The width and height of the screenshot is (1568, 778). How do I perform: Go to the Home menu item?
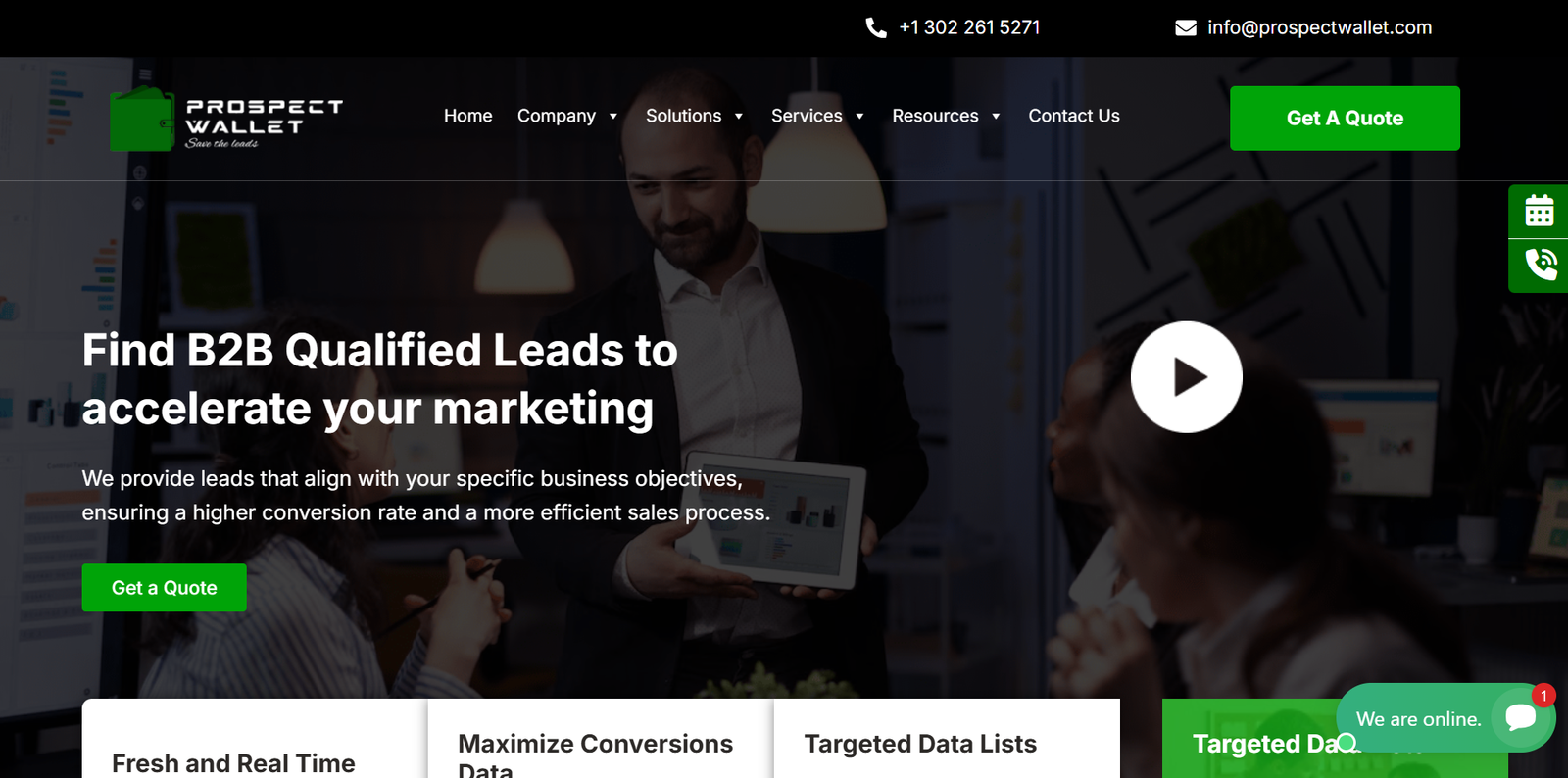pyautogui.click(x=468, y=116)
